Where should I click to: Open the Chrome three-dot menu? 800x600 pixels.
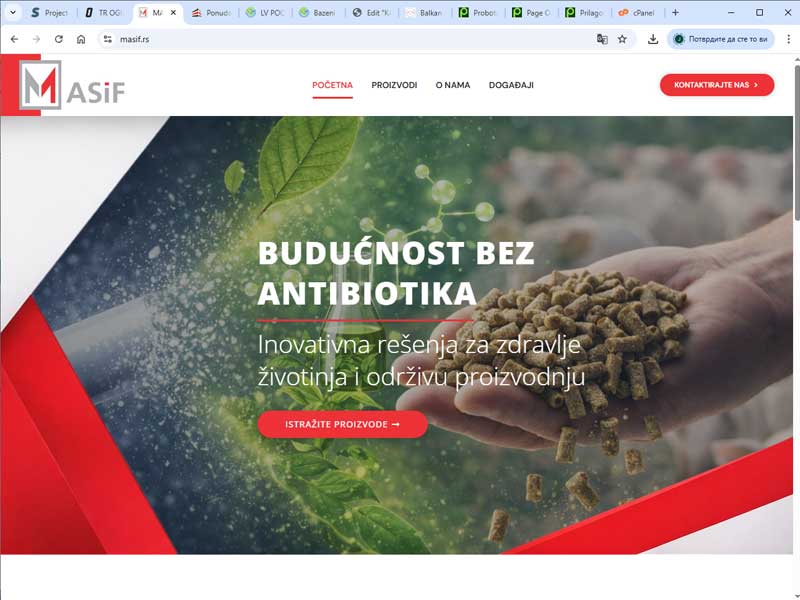coord(788,39)
